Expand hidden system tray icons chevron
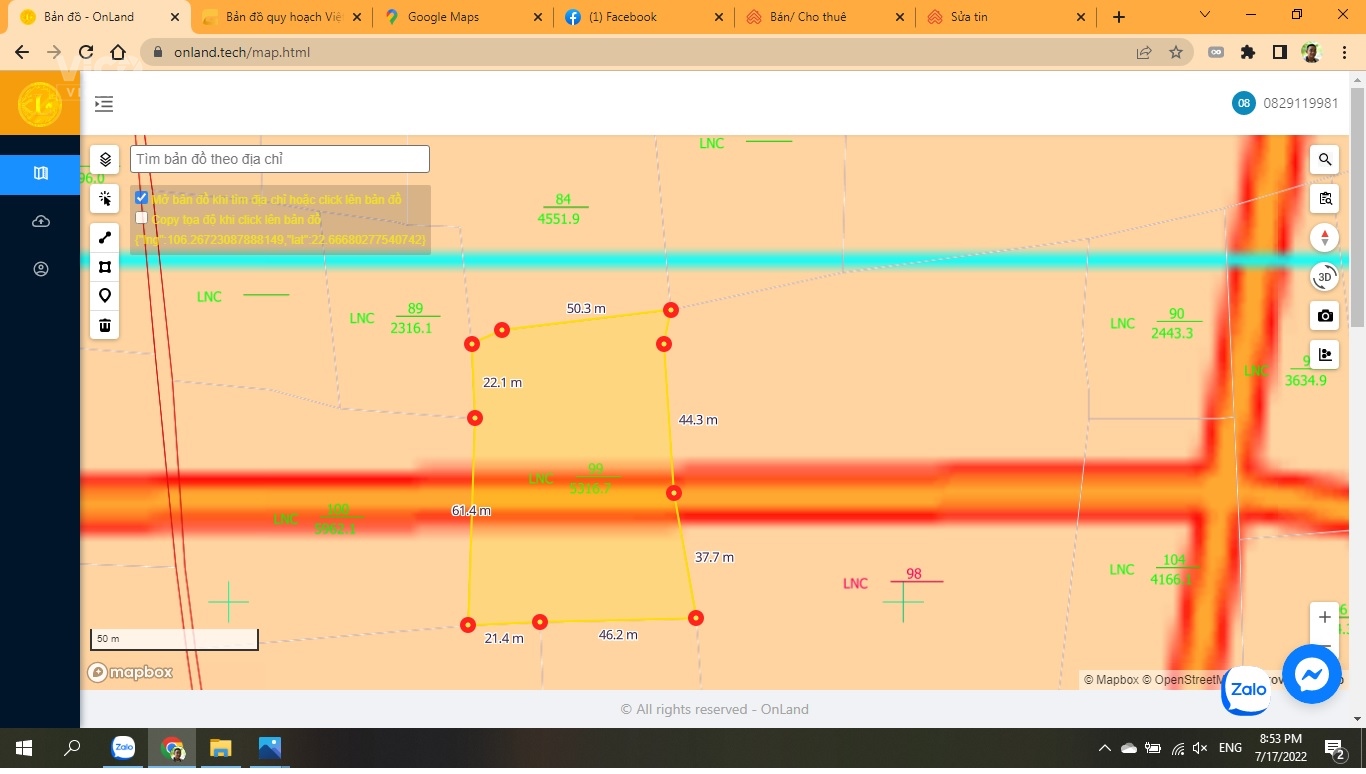 point(1104,748)
